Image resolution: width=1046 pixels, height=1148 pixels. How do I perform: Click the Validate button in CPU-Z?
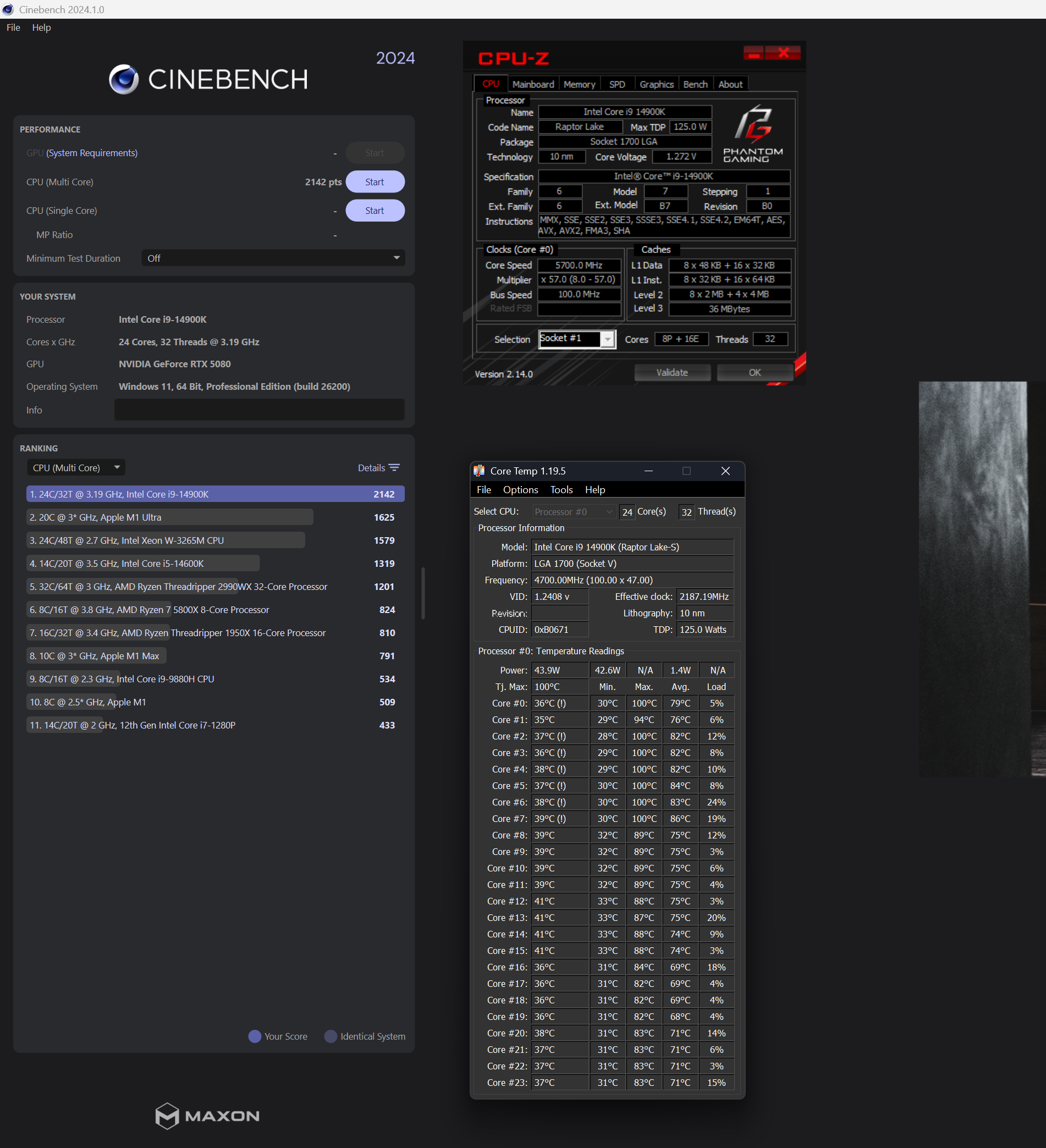671,372
